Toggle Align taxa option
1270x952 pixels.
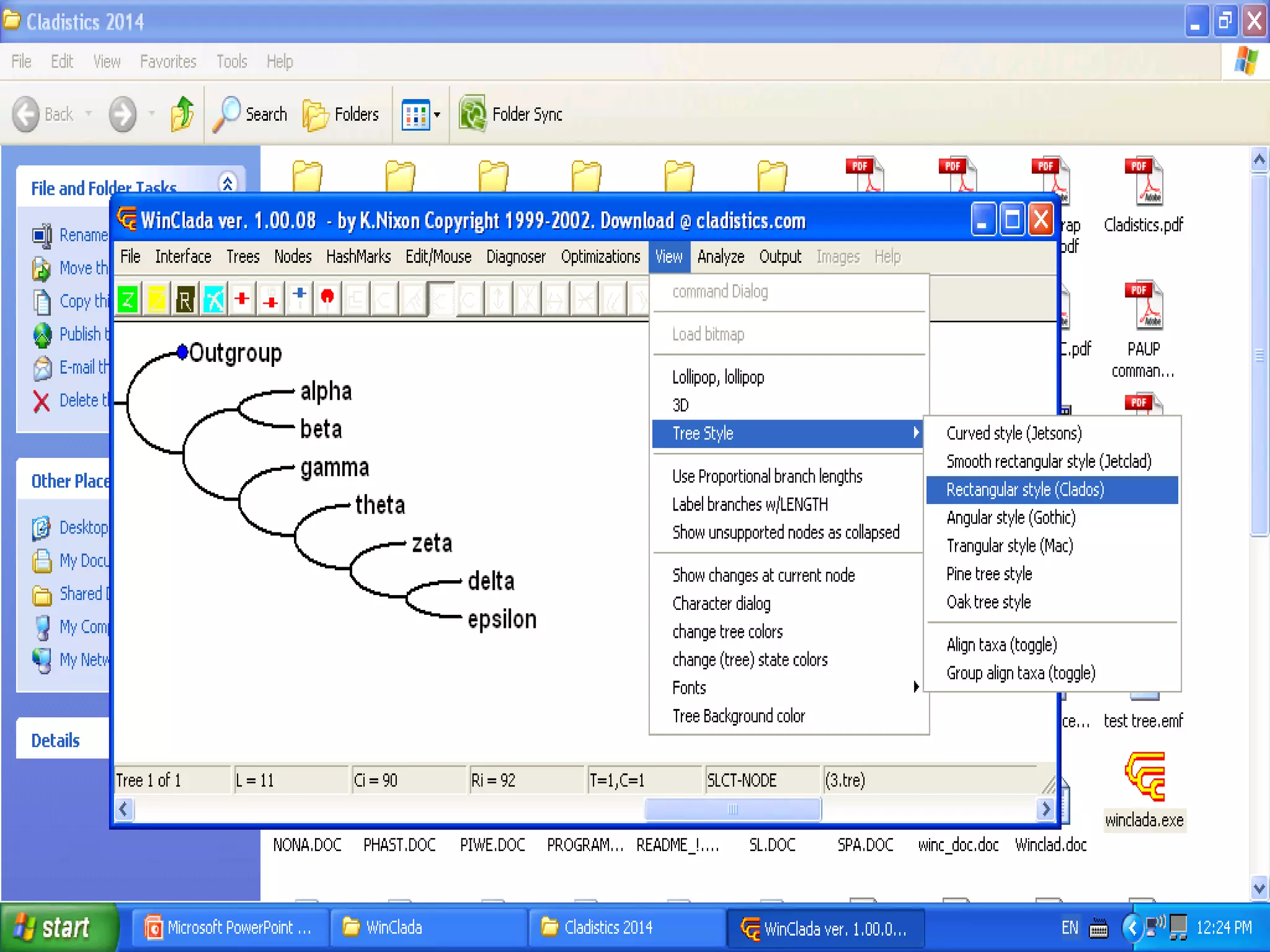(x=1001, y=645)
